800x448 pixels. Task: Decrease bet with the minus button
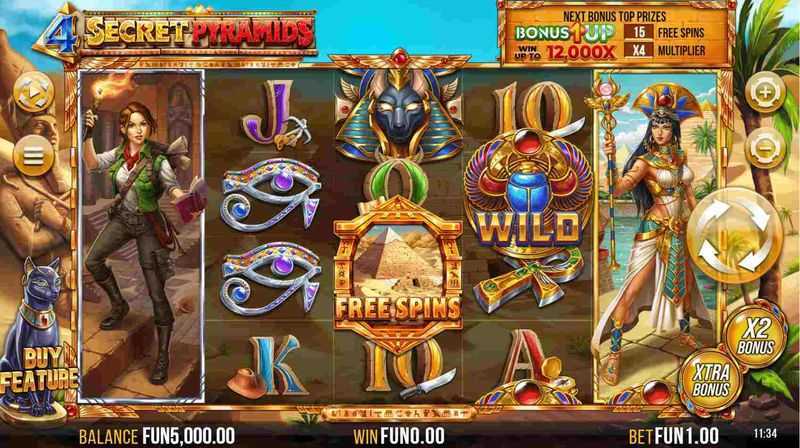tap(765, 149)
